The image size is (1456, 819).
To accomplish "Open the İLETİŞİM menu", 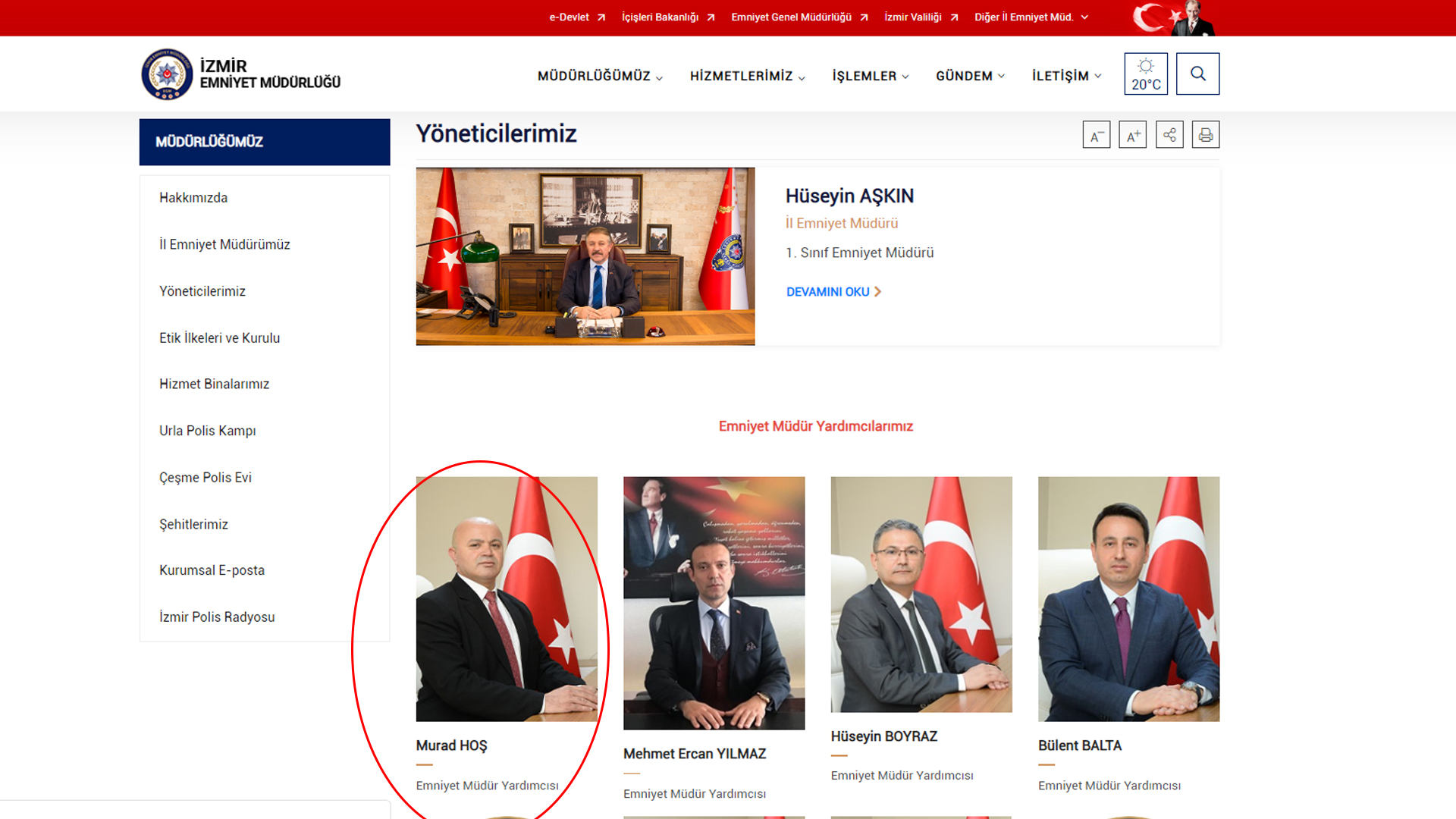I will pyautogui.click(x=1065, y=76).
